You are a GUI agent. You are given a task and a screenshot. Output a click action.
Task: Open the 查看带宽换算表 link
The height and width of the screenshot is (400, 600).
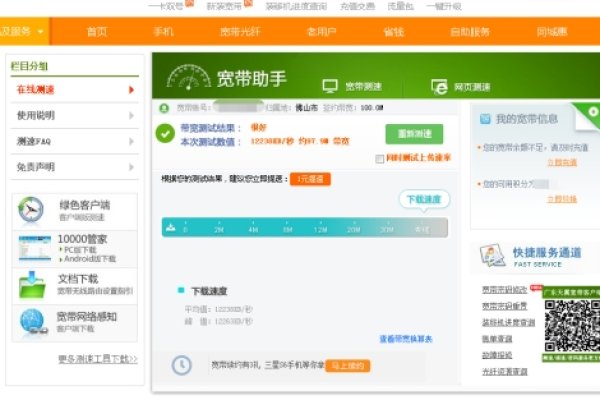[406, 339]
